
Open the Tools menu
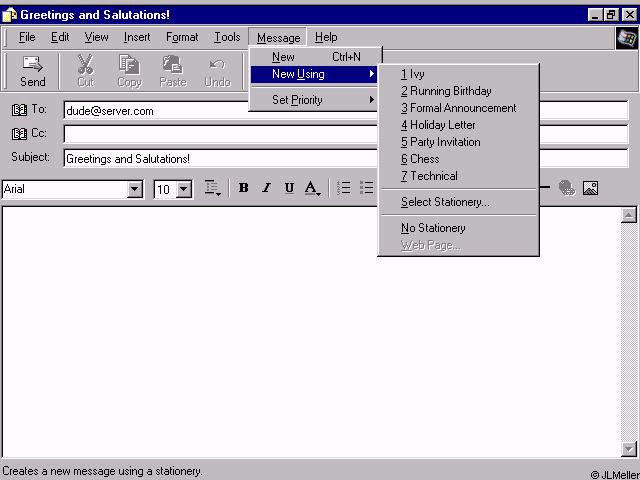pos(227,37)
